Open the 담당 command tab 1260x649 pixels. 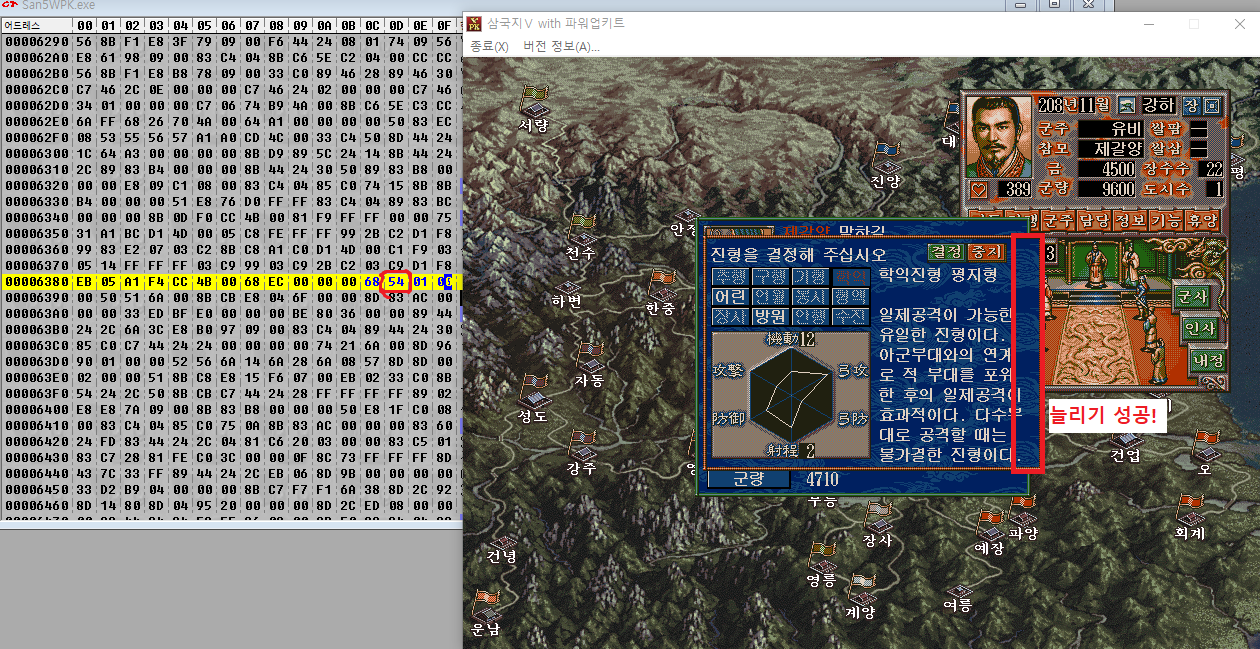(1094, 220)
